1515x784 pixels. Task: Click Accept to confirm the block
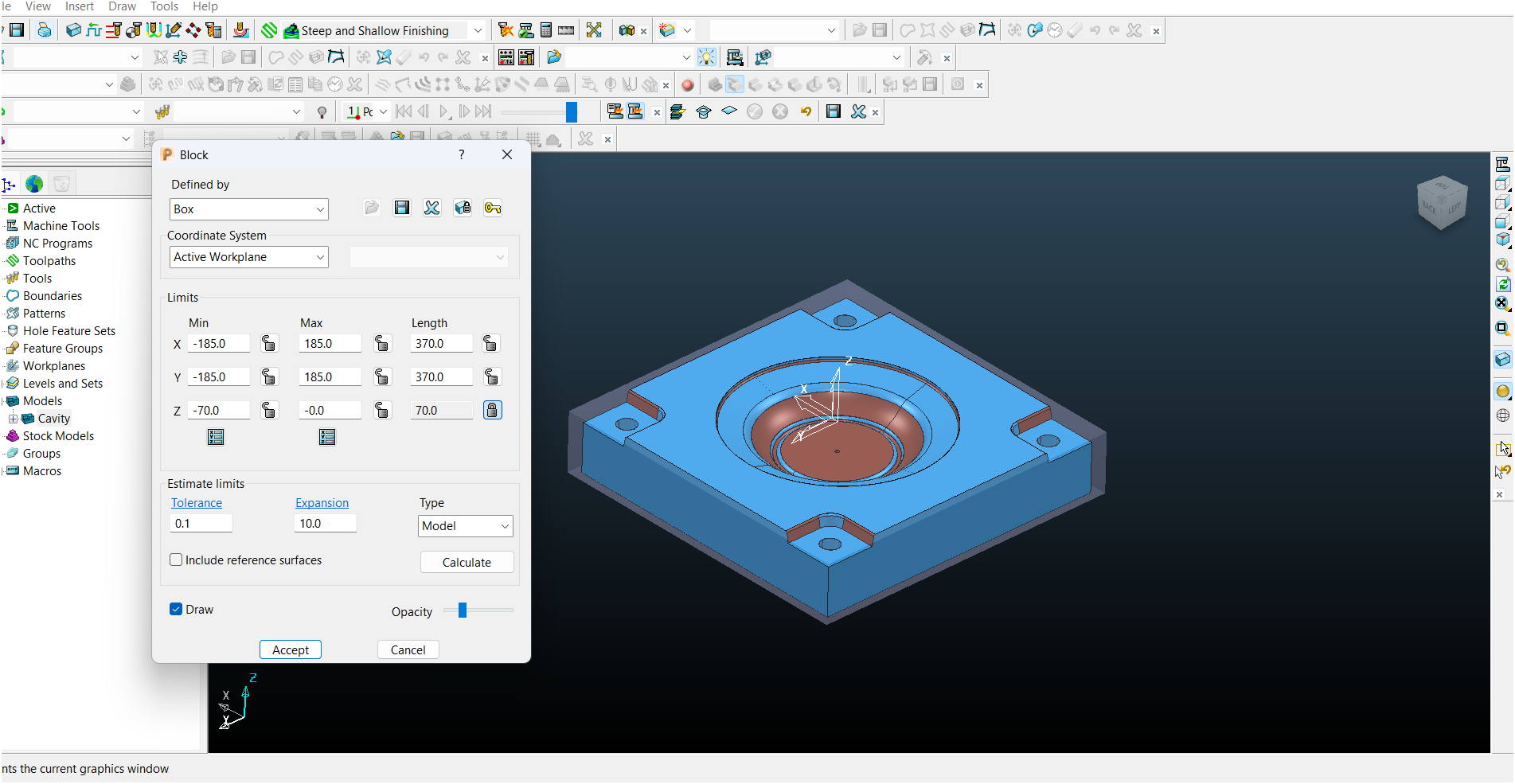[x=290, y=649]
